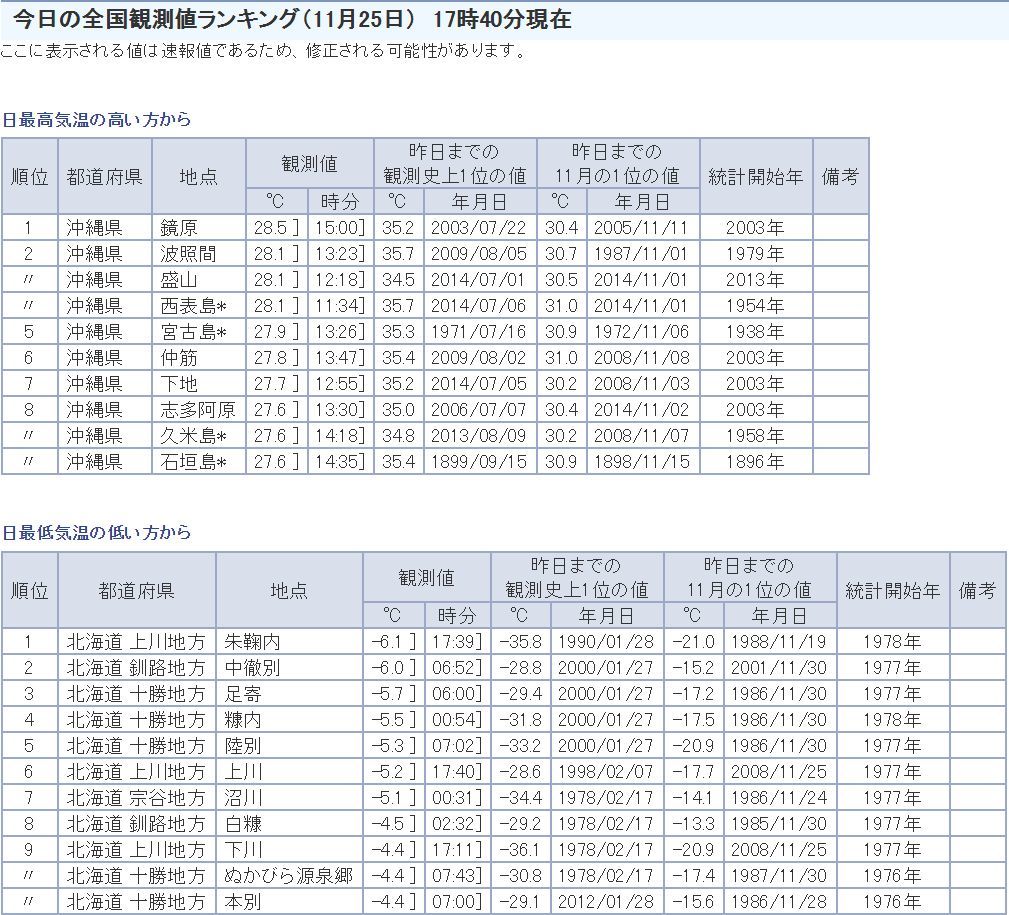1009x915 pixels.
Task: Select station 波照間
Action: point(188,254)
